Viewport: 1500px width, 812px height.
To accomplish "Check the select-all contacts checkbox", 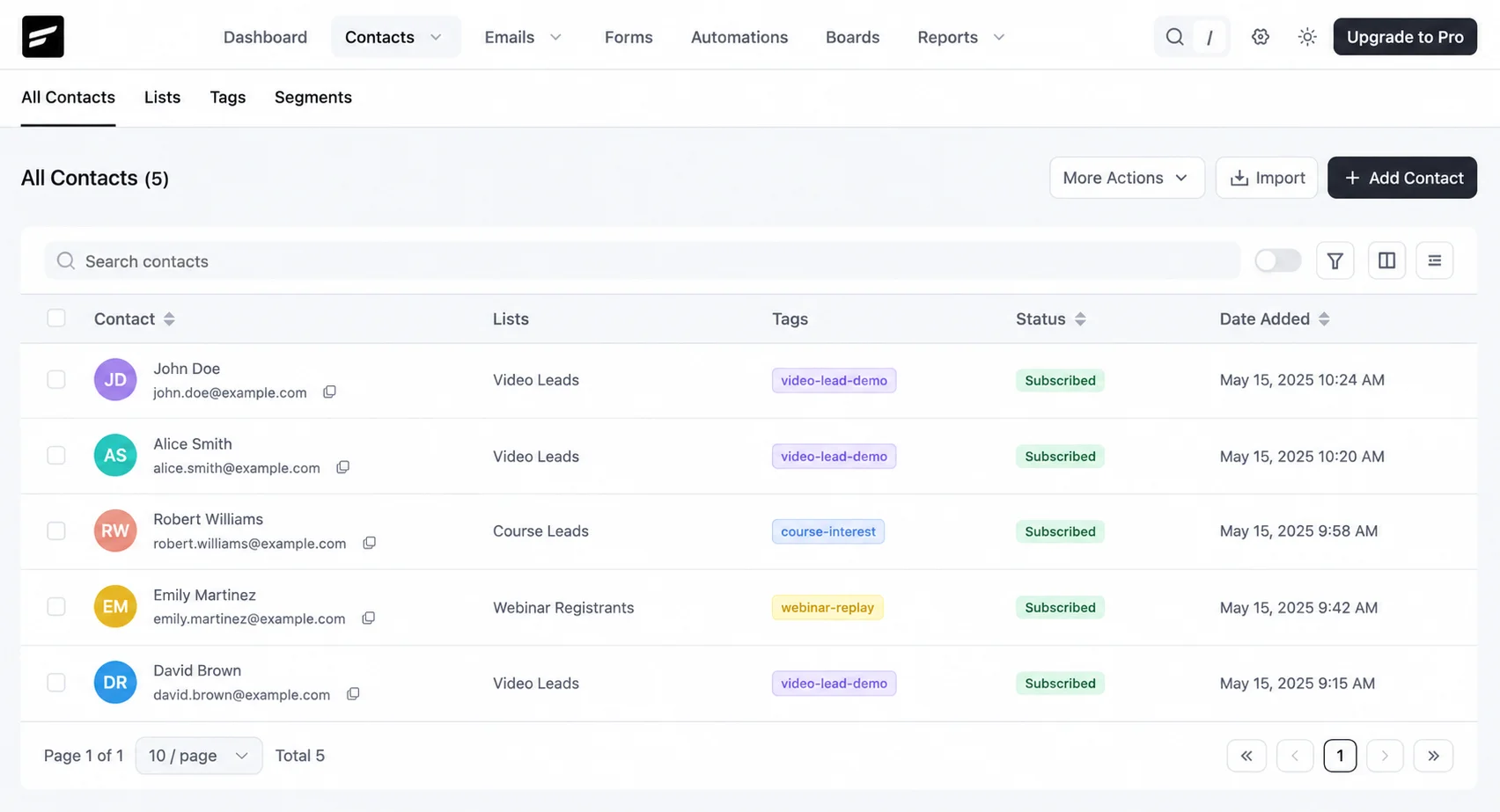I will pos(56,318).
